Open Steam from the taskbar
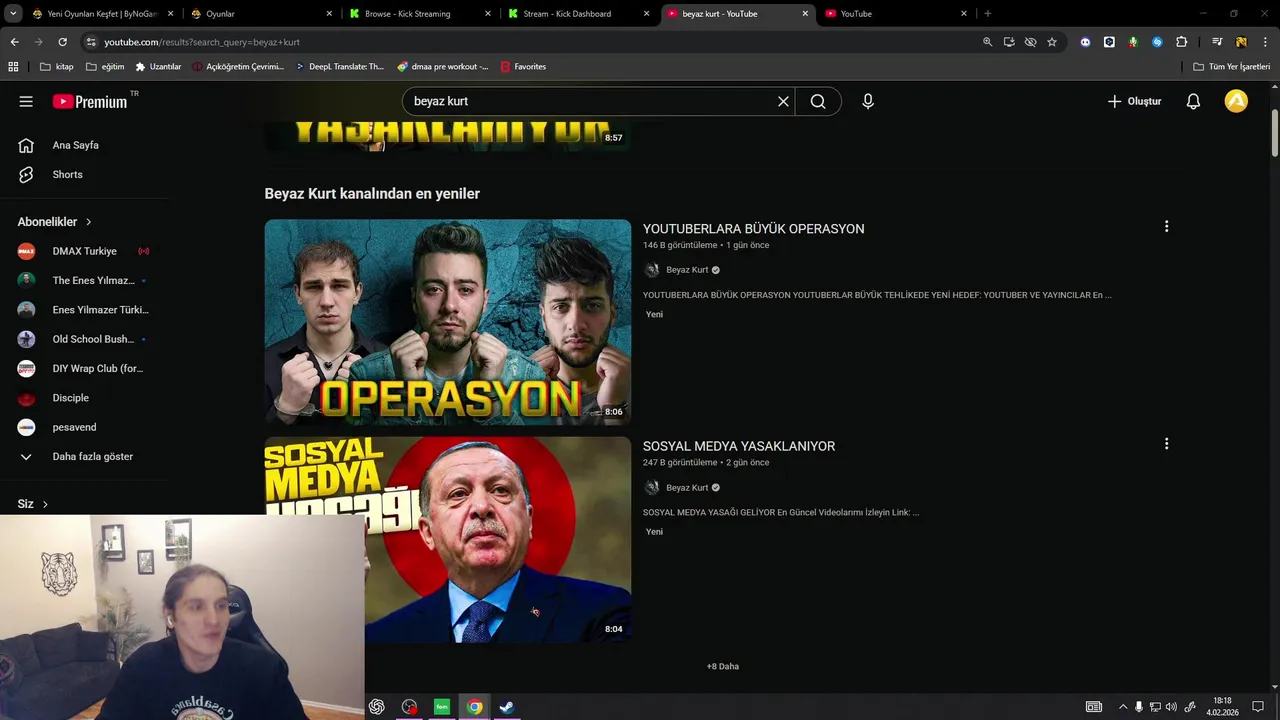Image resolution: width=1280 pixels, height=720 pixels. [x=507, y=707]
